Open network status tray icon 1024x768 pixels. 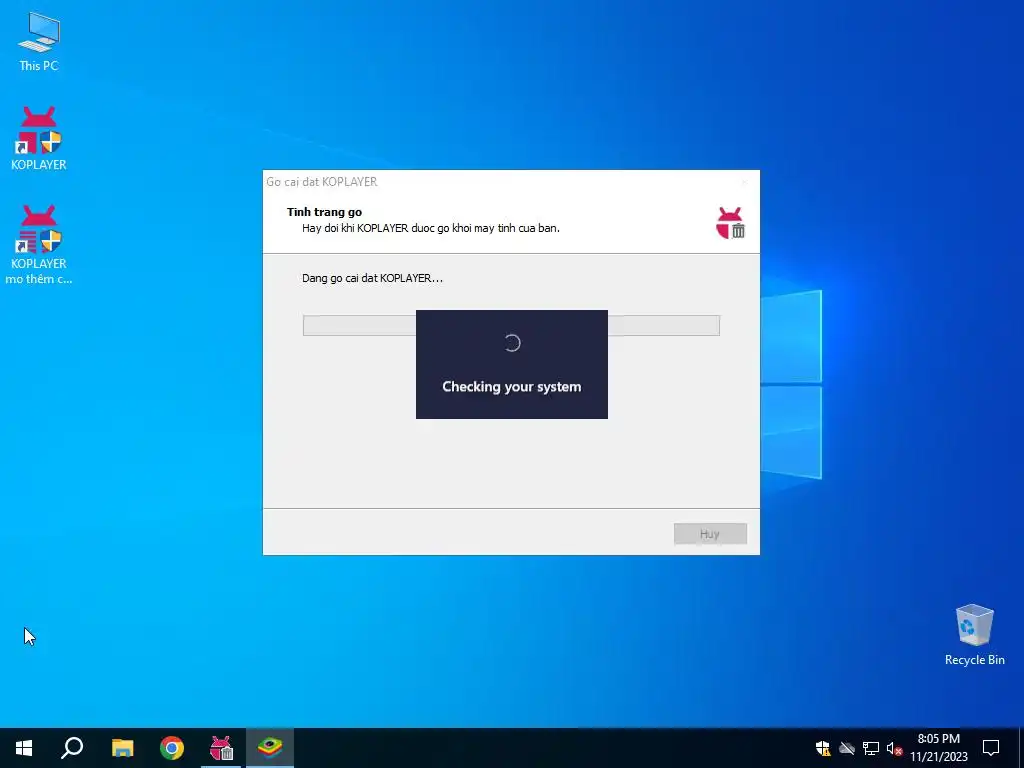pyautogui.click(x=871, y=748)
